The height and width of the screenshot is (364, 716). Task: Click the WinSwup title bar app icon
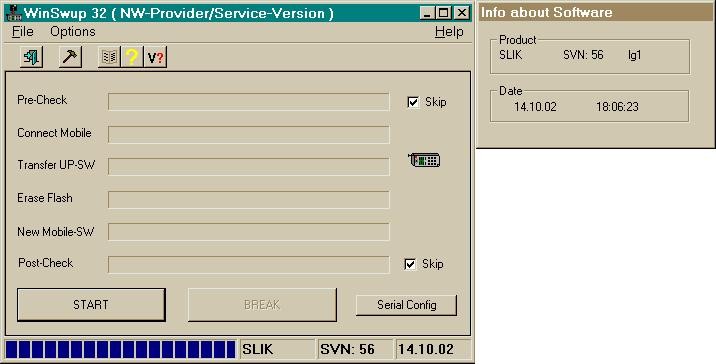tap(13, 13)
